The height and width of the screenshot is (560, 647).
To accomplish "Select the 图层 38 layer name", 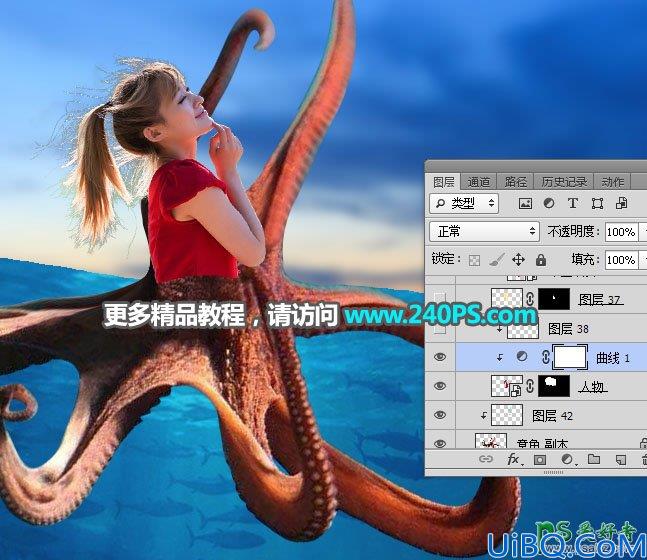I will click(x=568, y=329).
